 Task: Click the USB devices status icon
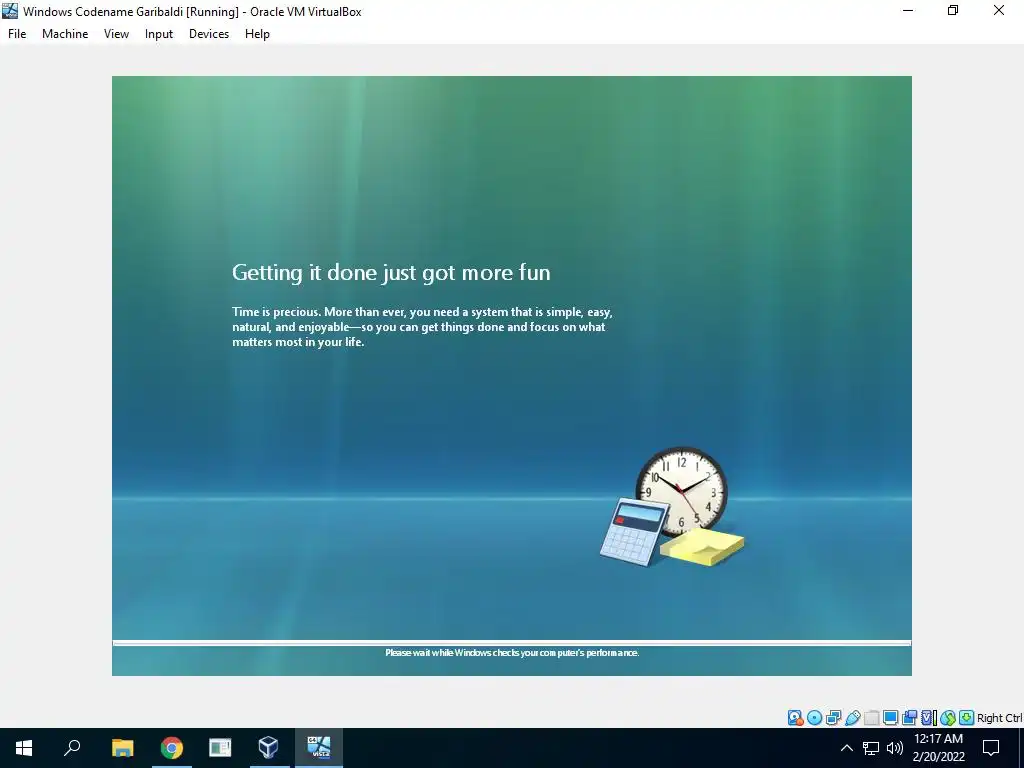[x=852, y=718]
